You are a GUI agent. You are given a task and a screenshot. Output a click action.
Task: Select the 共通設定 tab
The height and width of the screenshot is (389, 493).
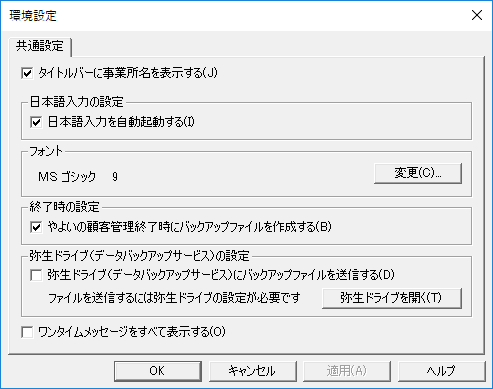40,46
